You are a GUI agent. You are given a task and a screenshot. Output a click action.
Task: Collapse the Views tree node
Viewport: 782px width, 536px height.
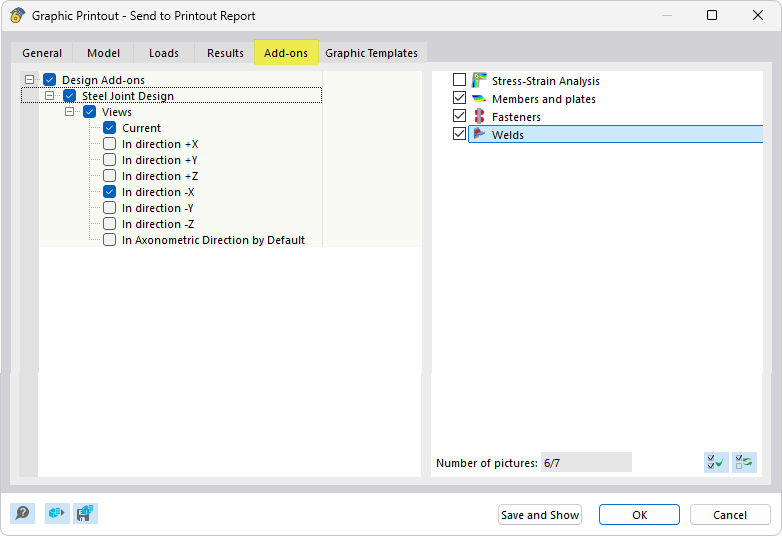click(70, 112)
